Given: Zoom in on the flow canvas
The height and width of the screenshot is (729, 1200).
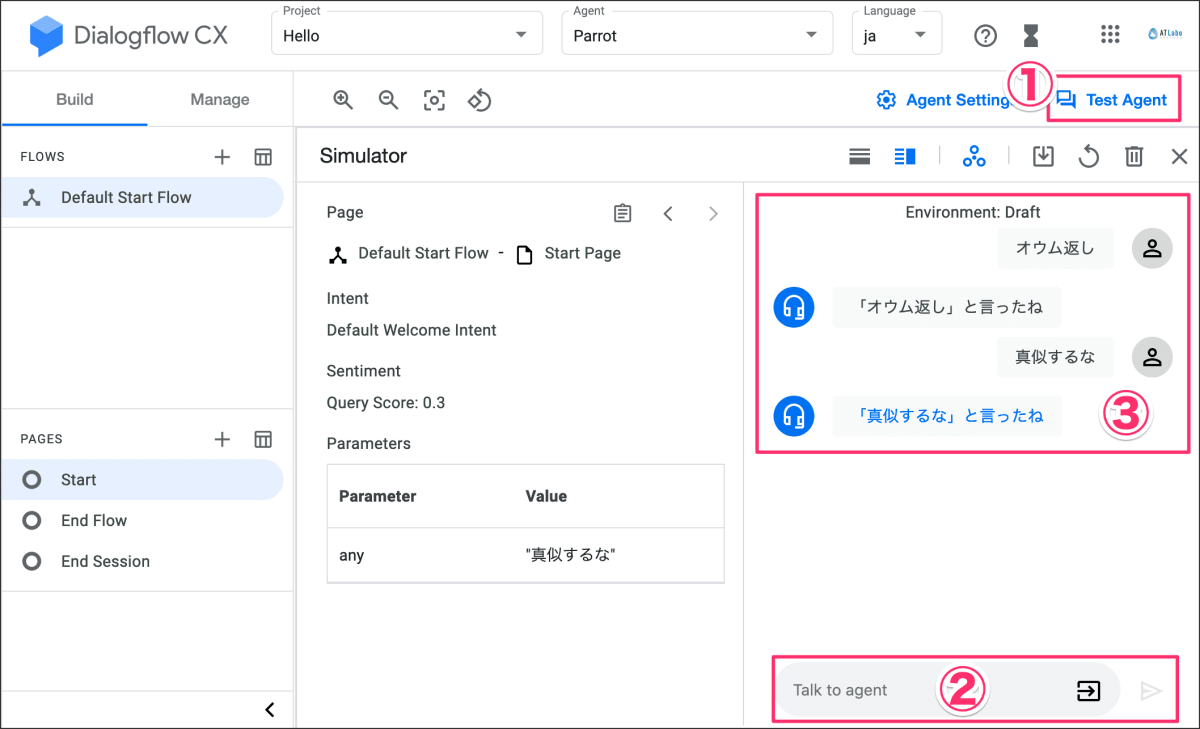Looking at the screenshot, I should click(343, 100).
